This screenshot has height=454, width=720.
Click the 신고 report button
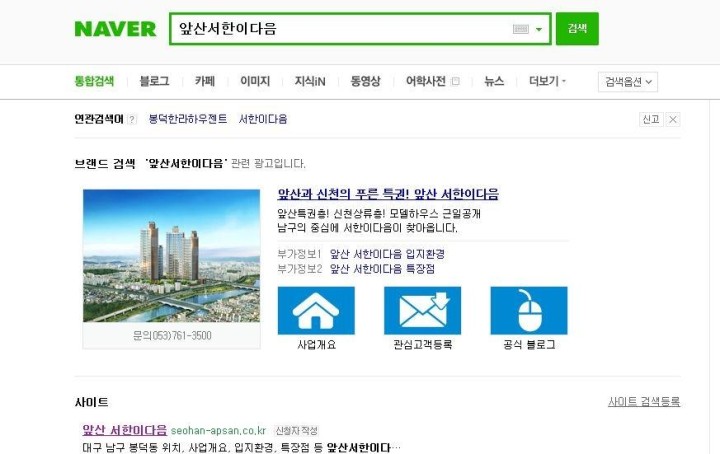point(651,119)
